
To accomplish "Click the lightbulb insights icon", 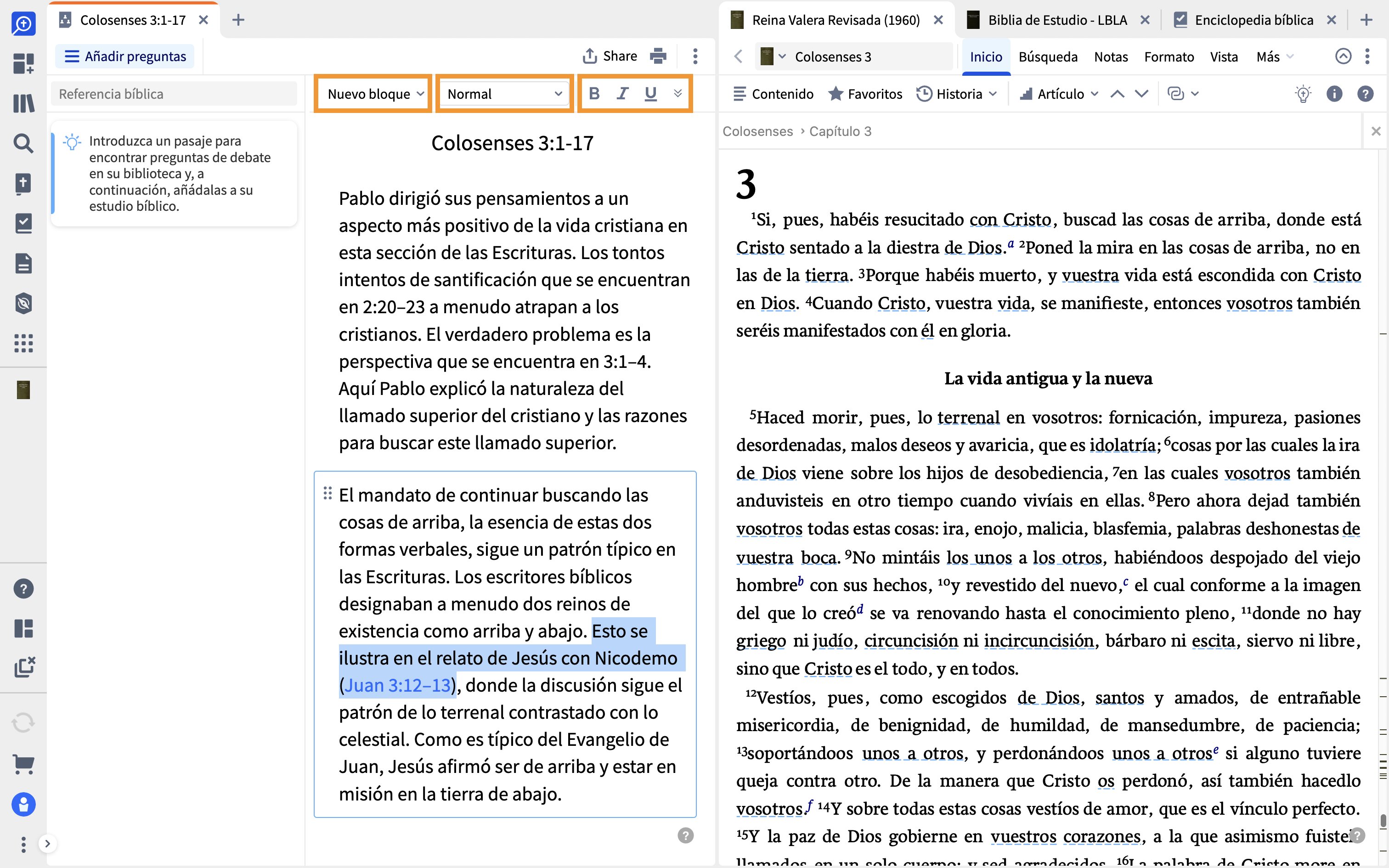I will coord(1303,94).
